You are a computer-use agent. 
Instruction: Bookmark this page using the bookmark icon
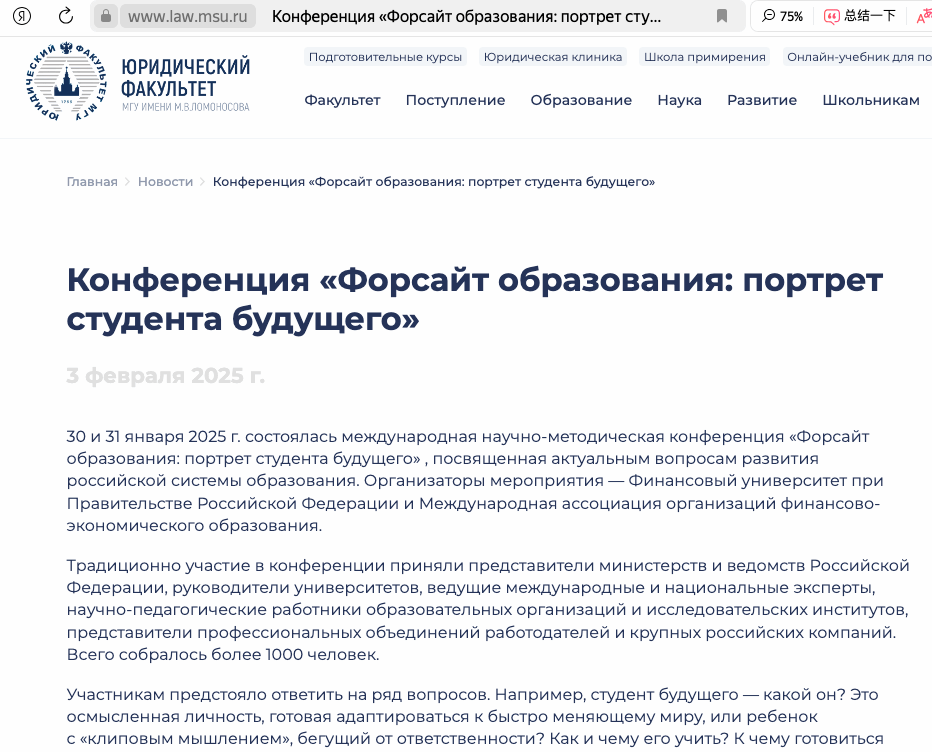pyautogui.click(x=722, y=16)
